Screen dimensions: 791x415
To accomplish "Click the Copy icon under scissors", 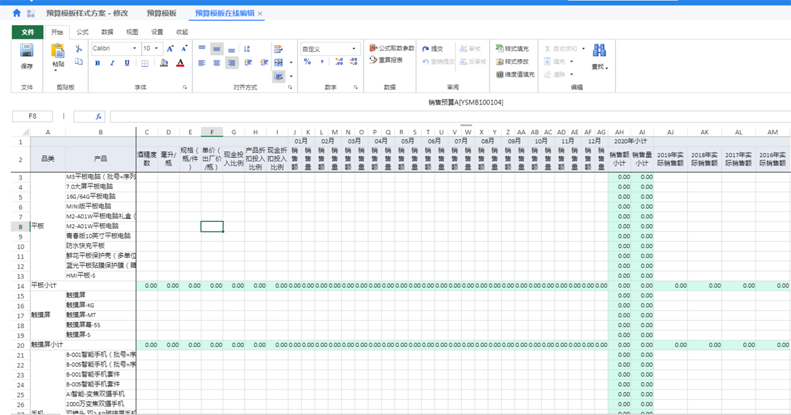I will (79, 63).
